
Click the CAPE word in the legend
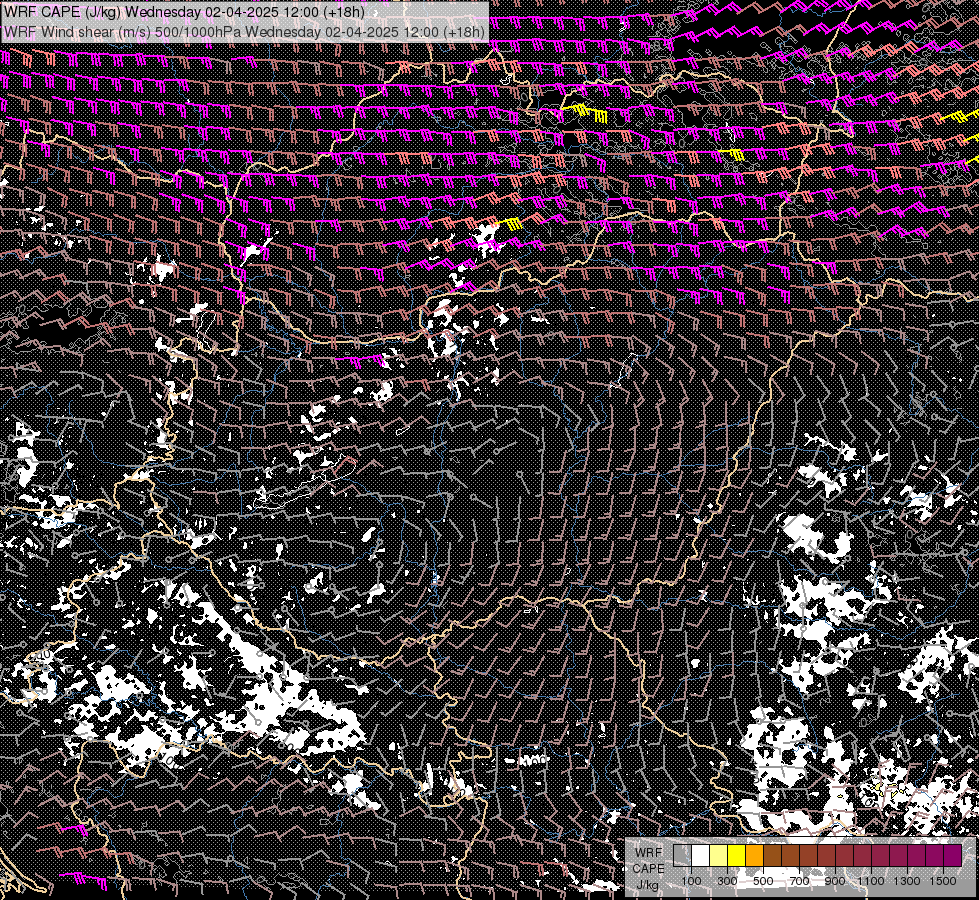pyautogui.click(x=648, y=869)
